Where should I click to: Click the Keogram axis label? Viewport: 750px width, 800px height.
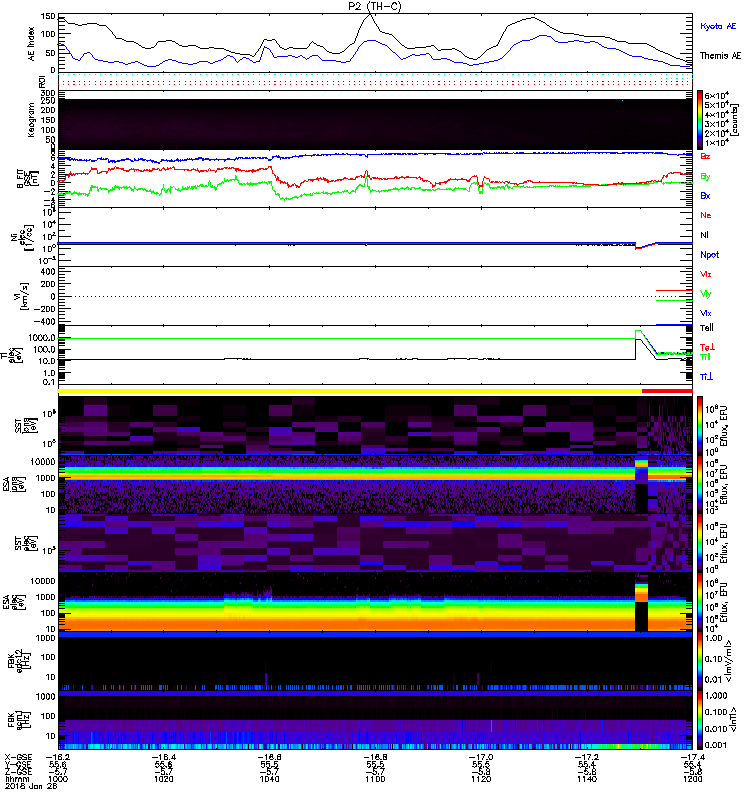[31, 119]
